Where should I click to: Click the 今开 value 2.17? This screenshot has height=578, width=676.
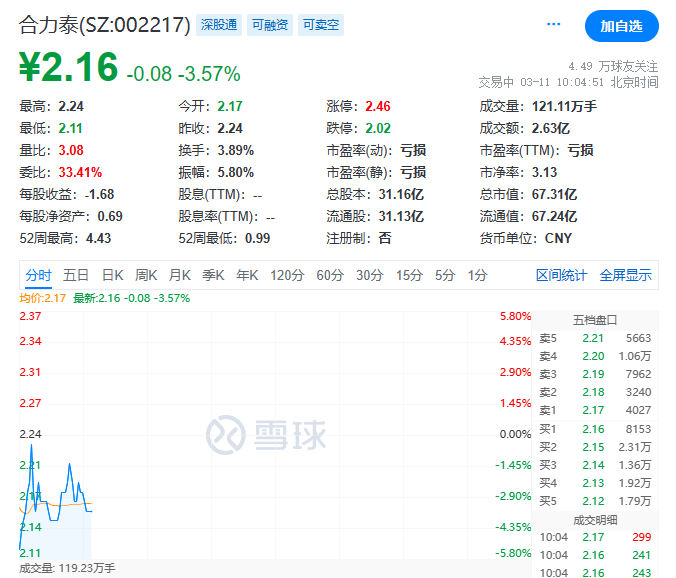[x=230, y=106]
